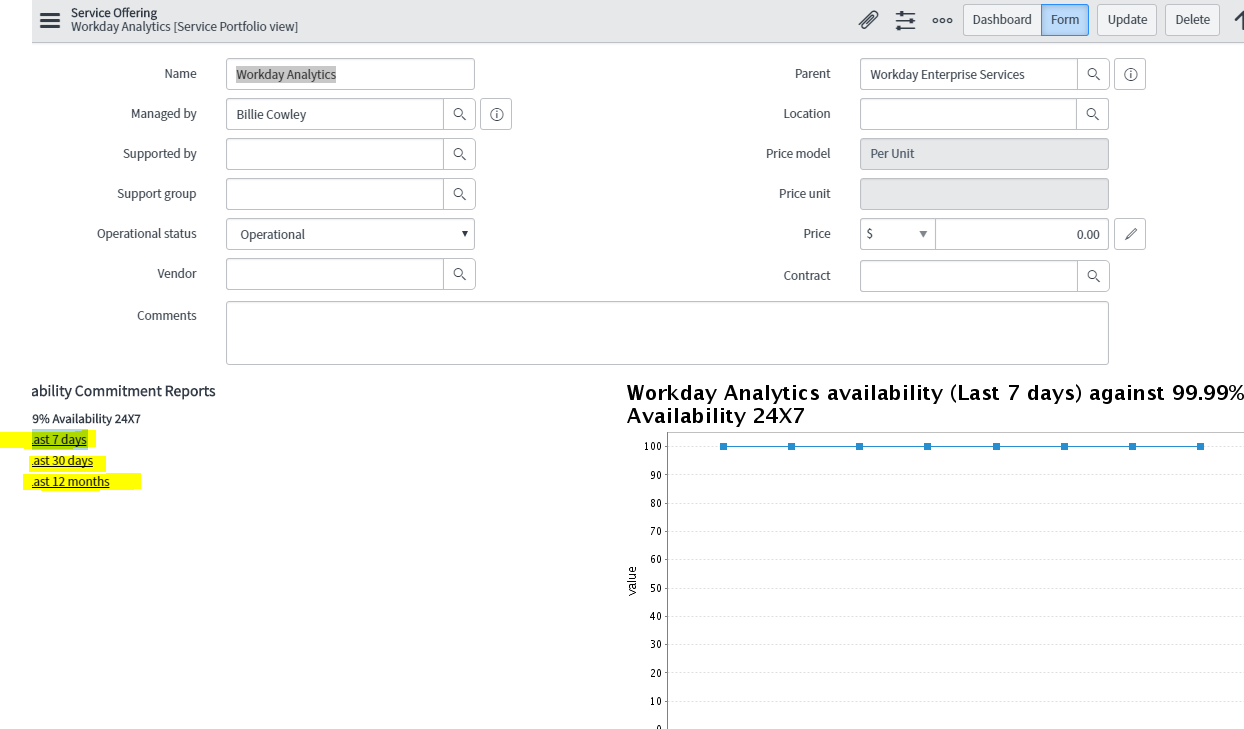Click the chart title text
This screenshot has width=1244, height=729.
pos(935,404)
